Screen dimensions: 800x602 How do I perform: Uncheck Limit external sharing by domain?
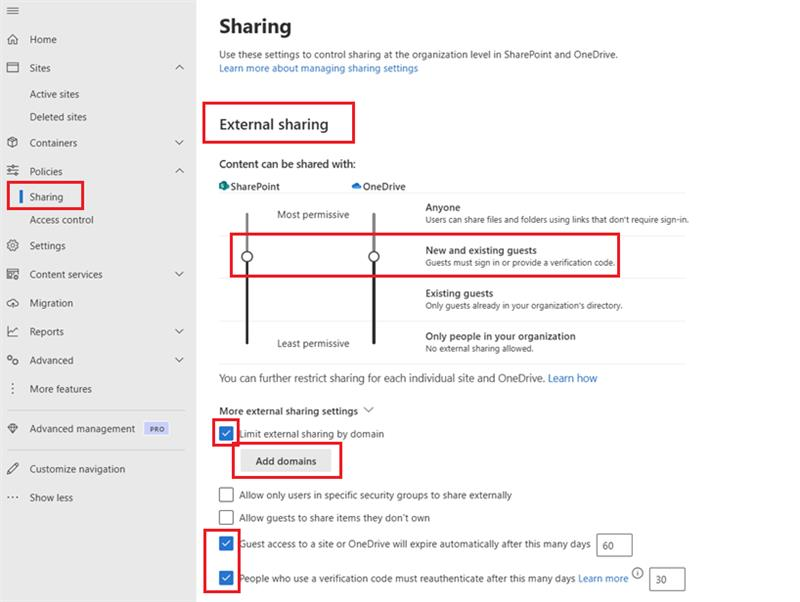[226, 434]
